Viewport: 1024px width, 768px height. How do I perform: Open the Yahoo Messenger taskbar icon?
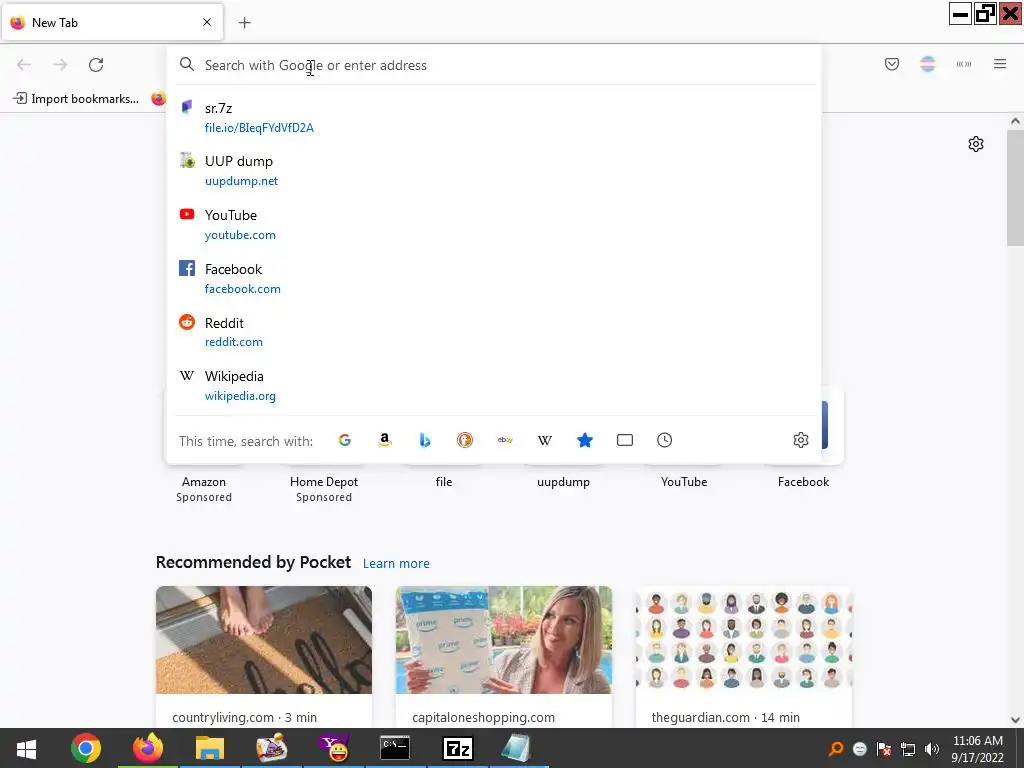(334, 748)
